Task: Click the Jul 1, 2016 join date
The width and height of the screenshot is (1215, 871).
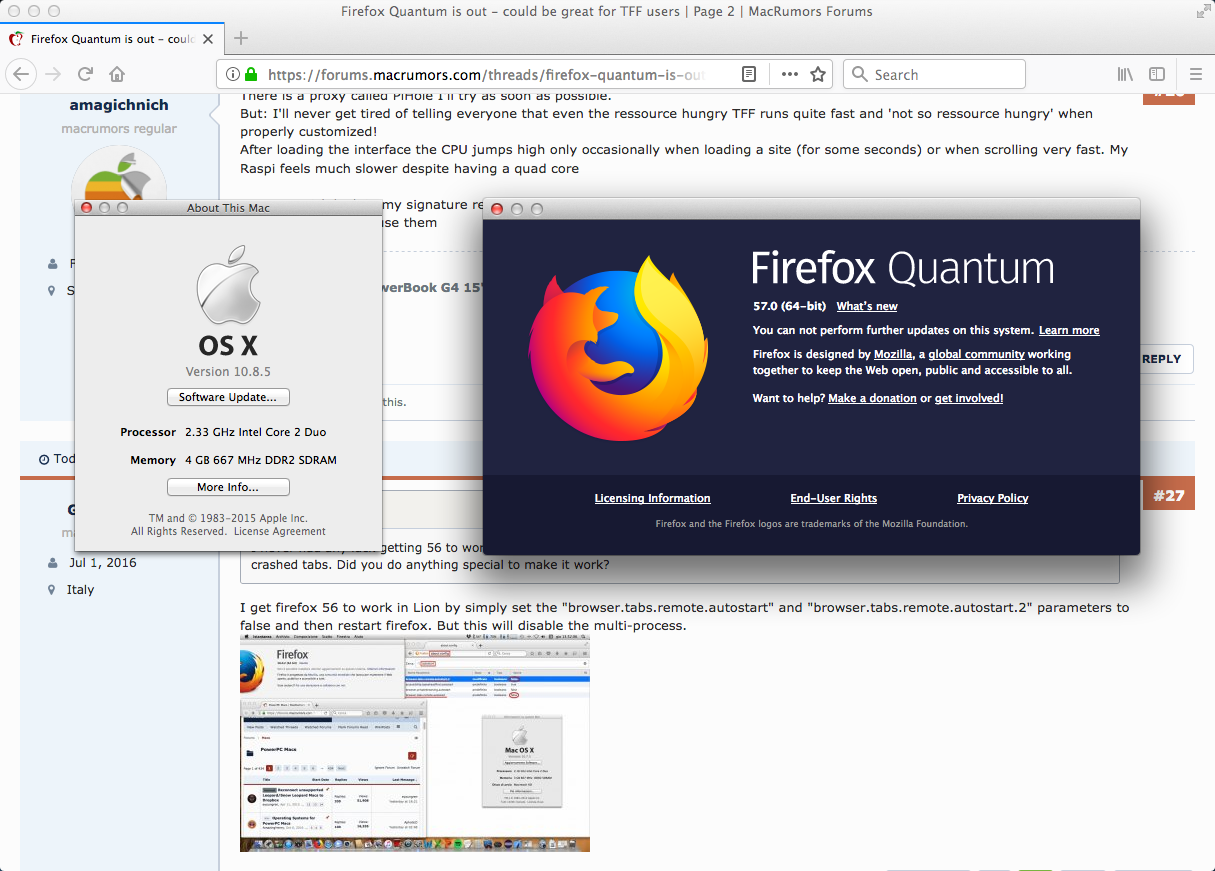Action: (x=103, y=562)
